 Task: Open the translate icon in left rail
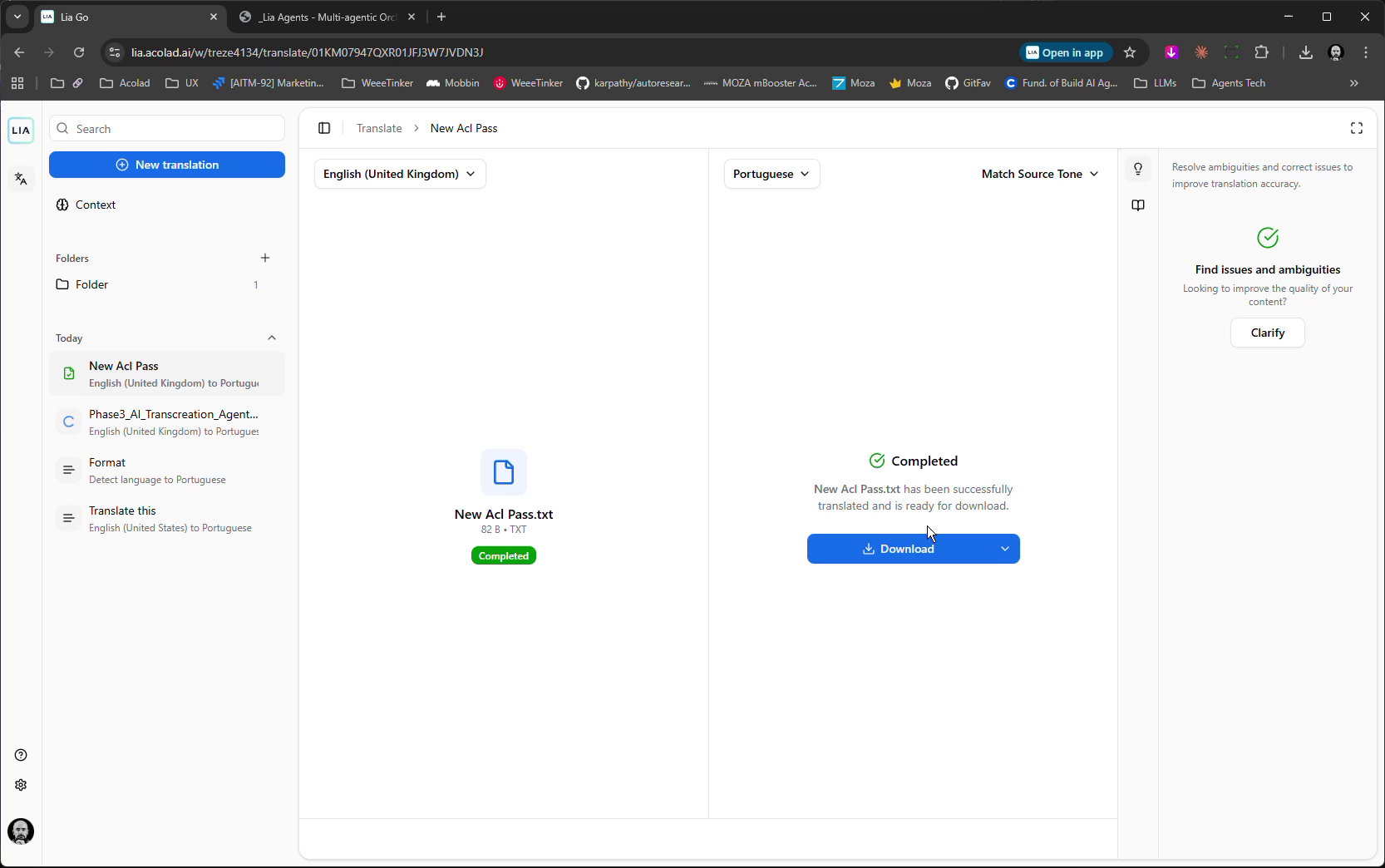click(21, 179)
